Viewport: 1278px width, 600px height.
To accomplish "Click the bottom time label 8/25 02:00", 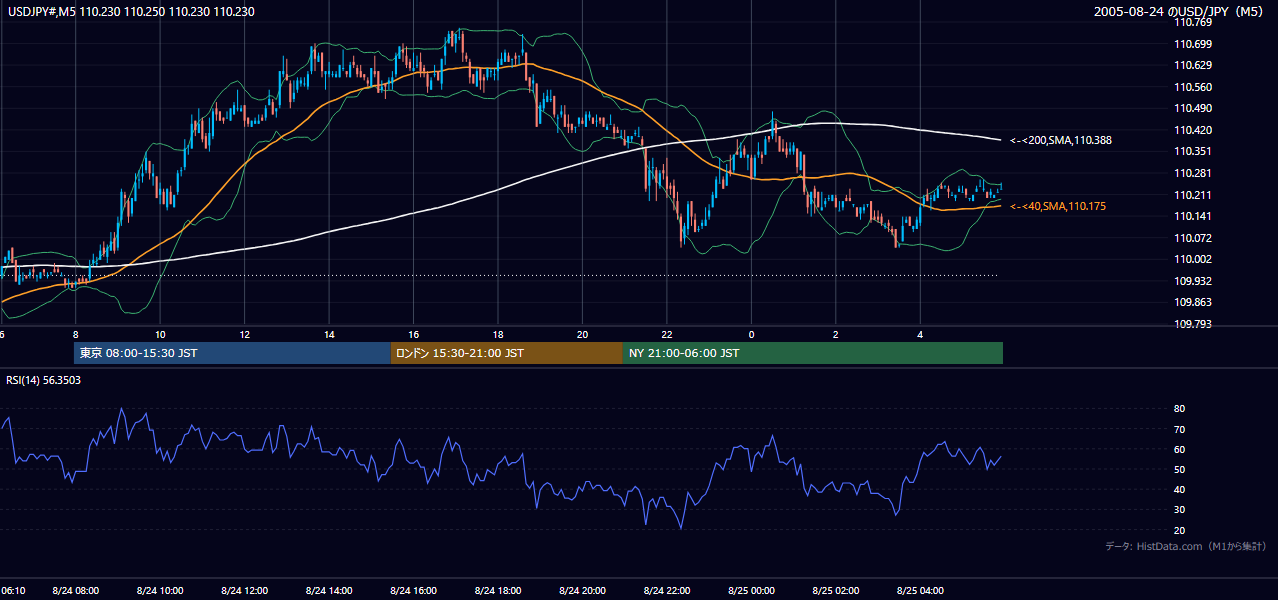I will 836,591.
